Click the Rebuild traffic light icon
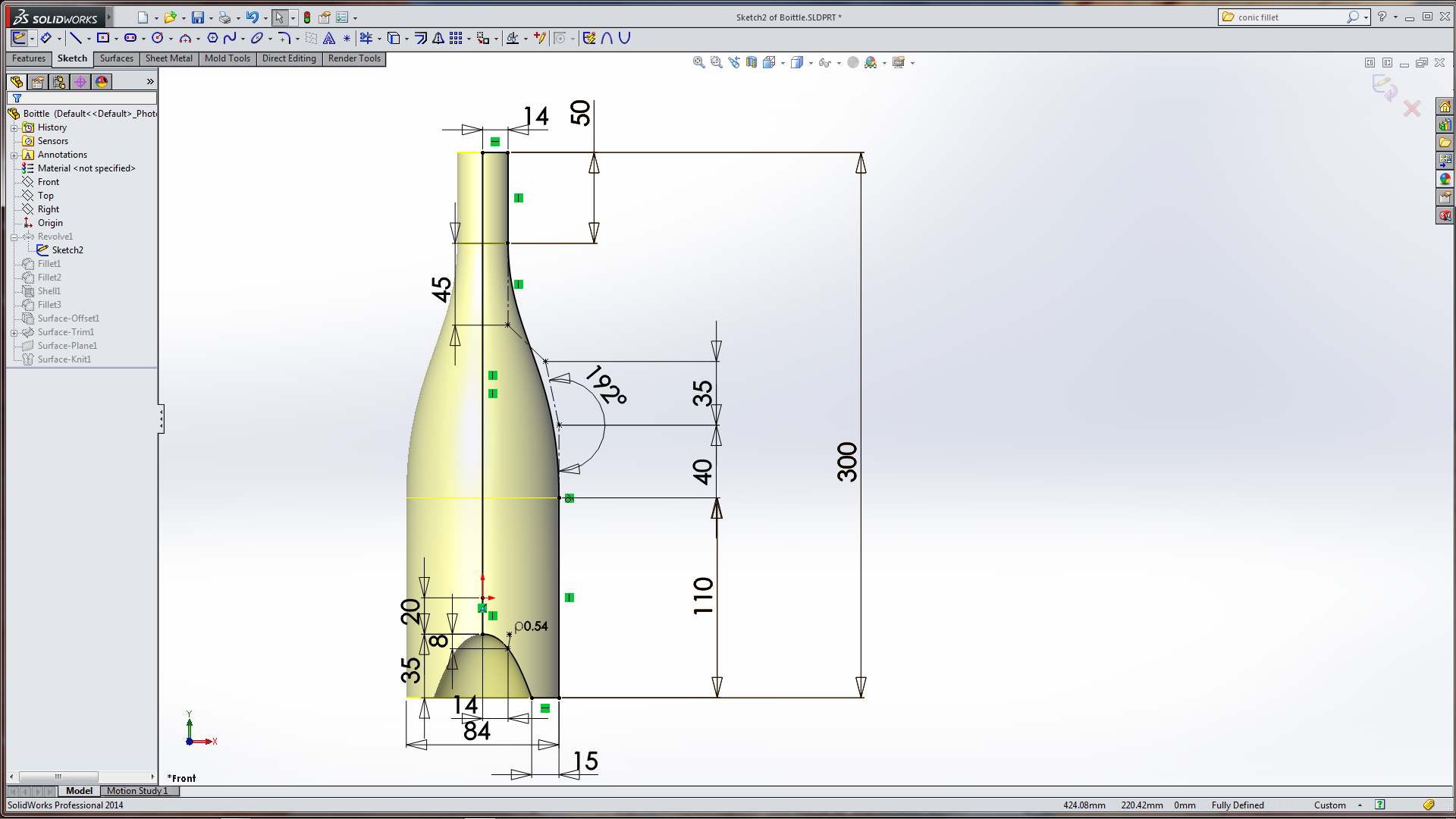Image resolution: width=1456 pixels, height=819 pixels. click(307, 17)
